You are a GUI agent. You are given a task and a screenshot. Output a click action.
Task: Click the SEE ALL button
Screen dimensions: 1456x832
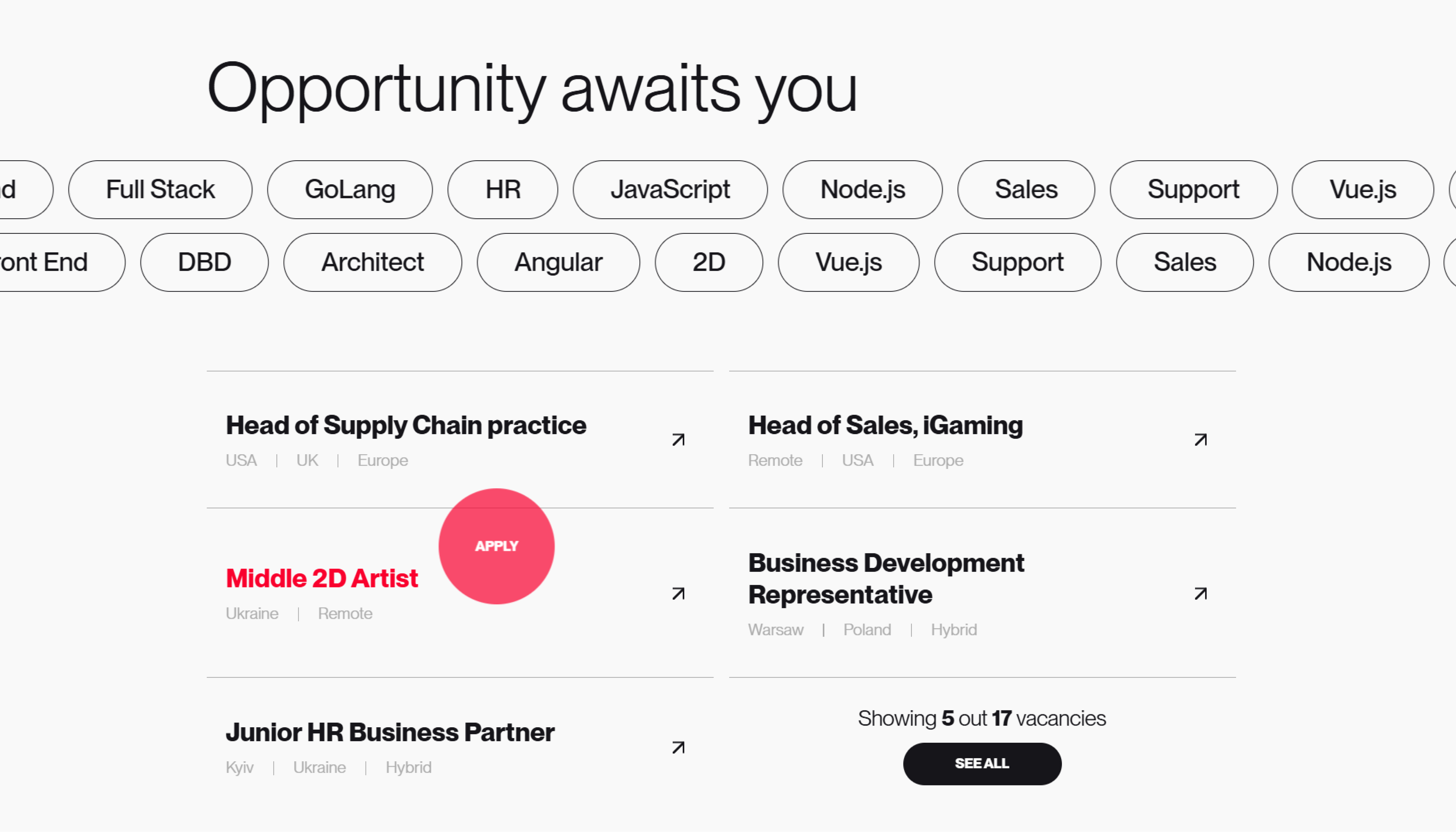pos(982,763)
